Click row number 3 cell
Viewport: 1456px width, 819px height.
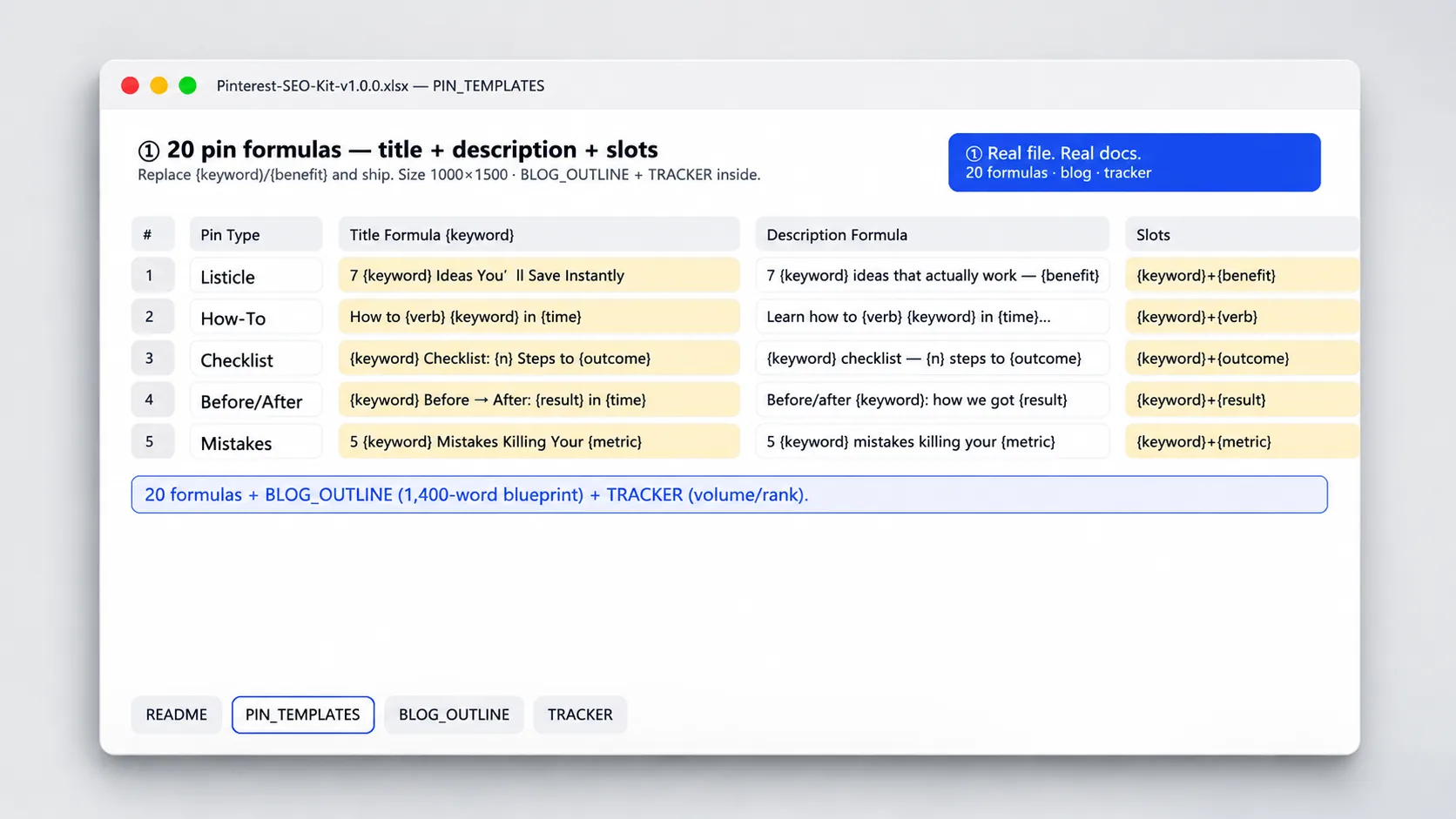point(153,359)
